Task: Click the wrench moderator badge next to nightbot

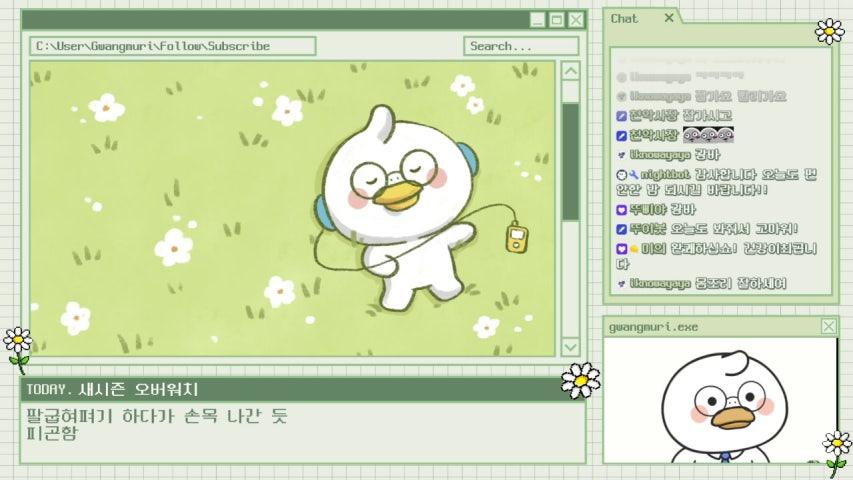Action: pos(634,175)
